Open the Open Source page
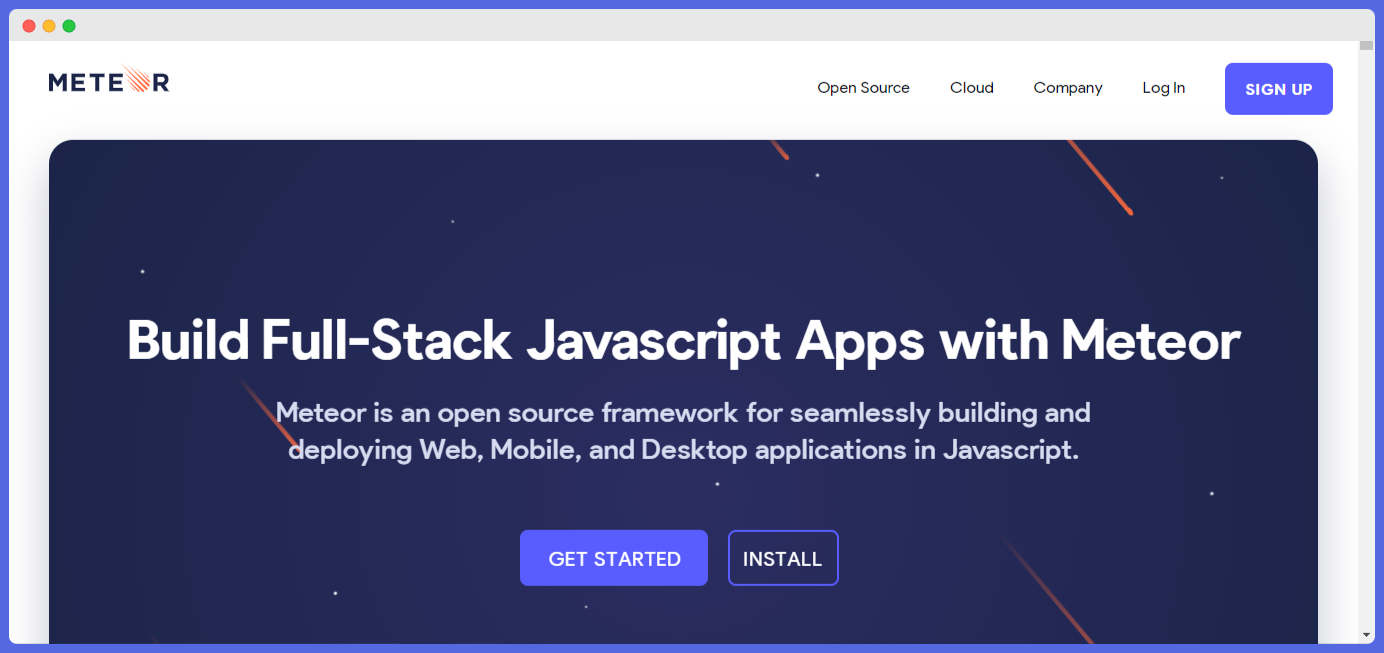Image resolution: width=1384 pixels, height=653 pixels. coord(863,88)
